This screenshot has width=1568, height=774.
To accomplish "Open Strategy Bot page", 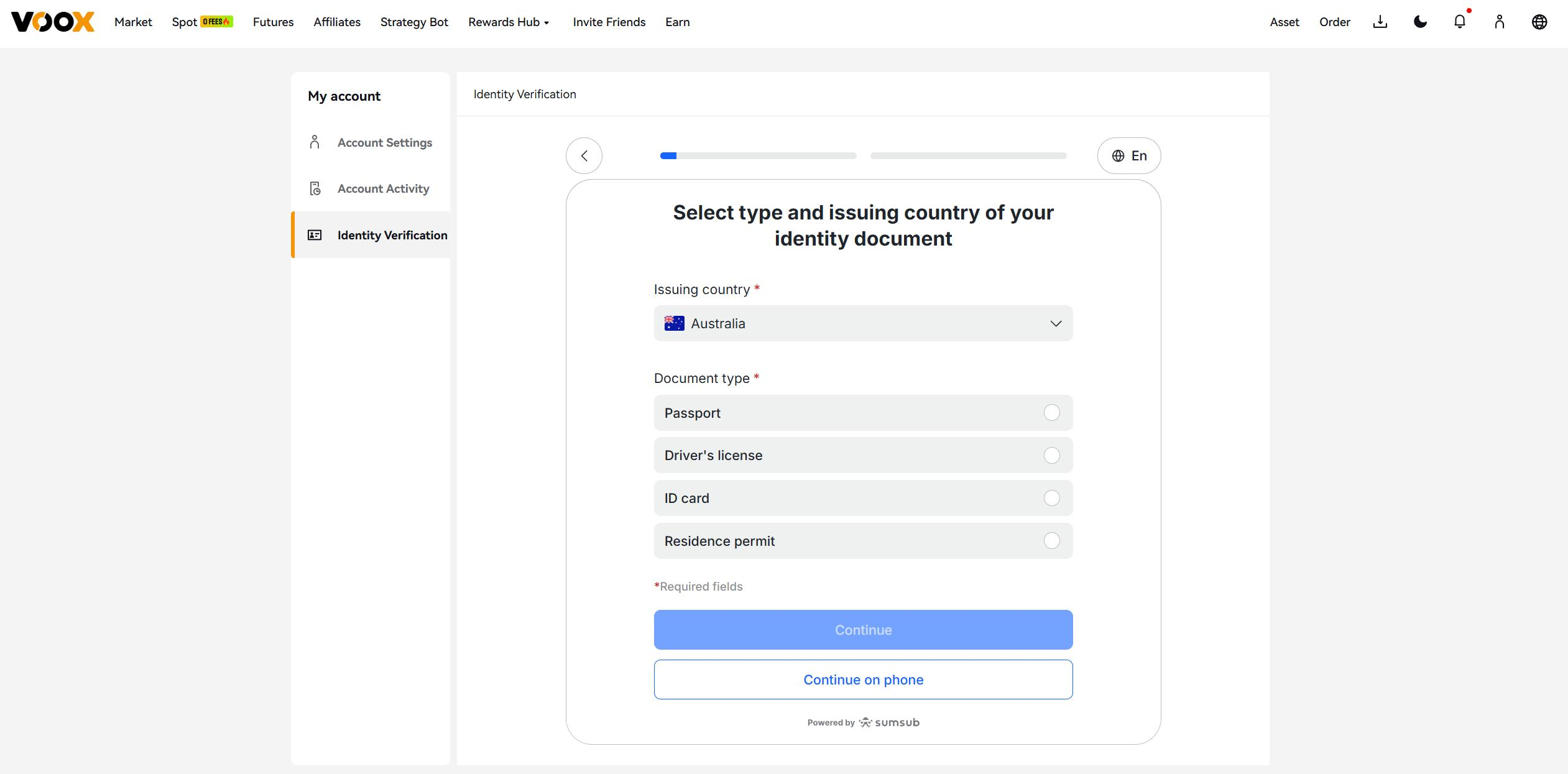I will (414, 22).
